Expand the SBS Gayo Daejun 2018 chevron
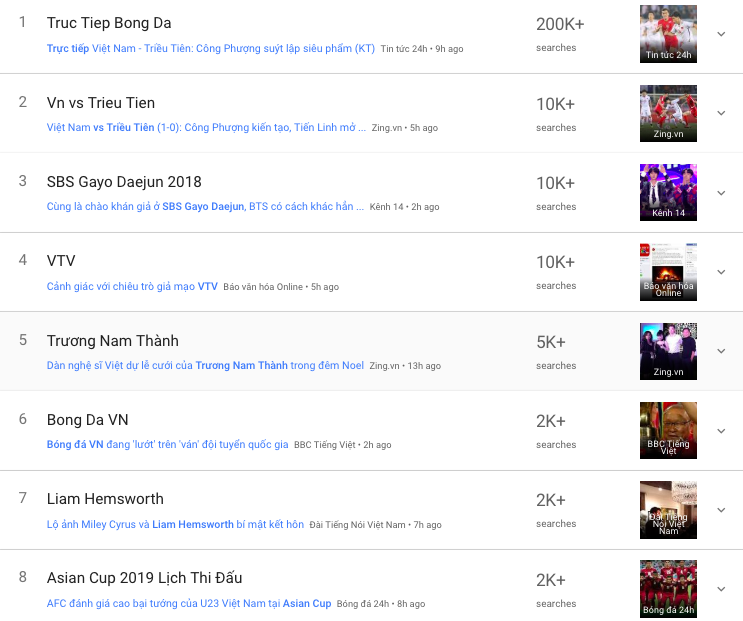 (x=721, y=192)
